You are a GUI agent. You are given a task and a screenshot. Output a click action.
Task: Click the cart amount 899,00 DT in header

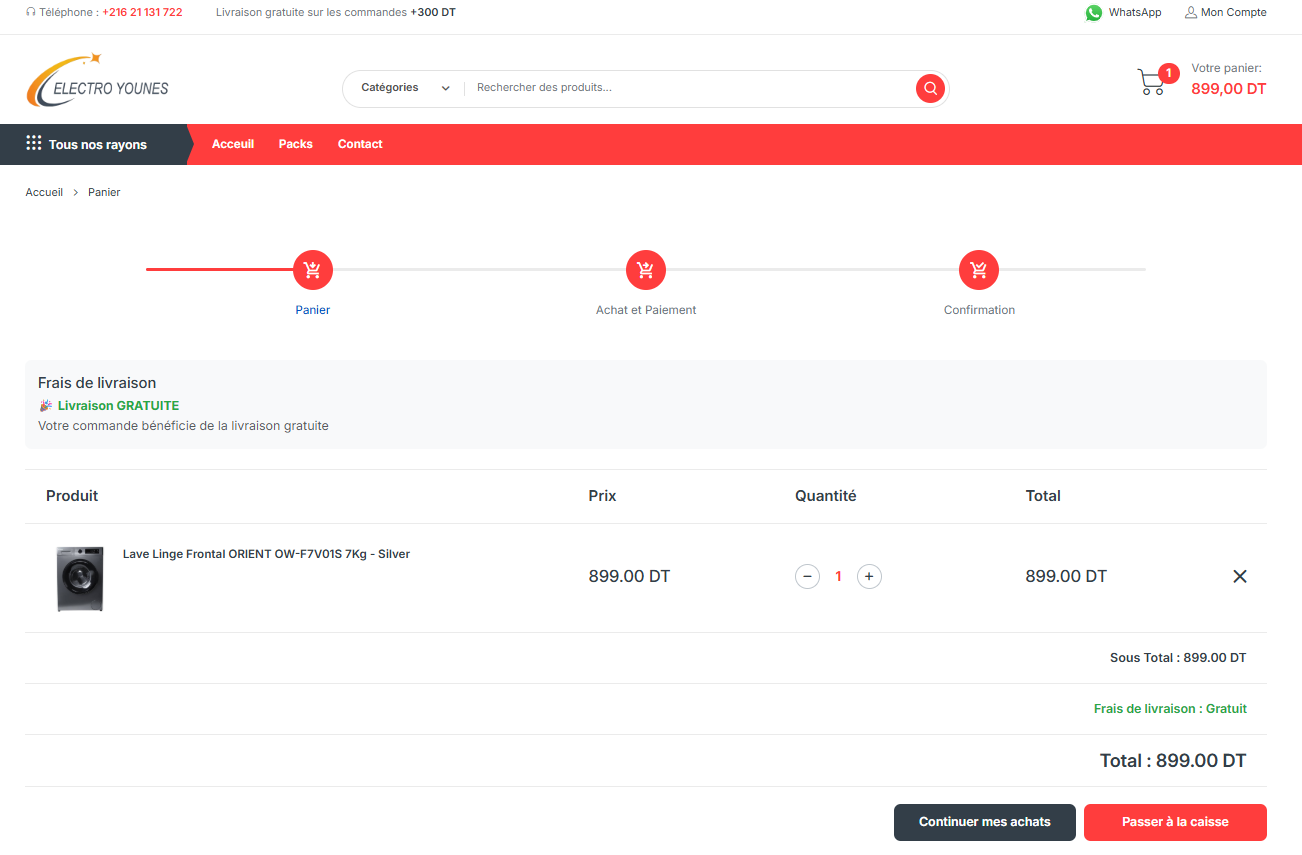point(1229,89)
